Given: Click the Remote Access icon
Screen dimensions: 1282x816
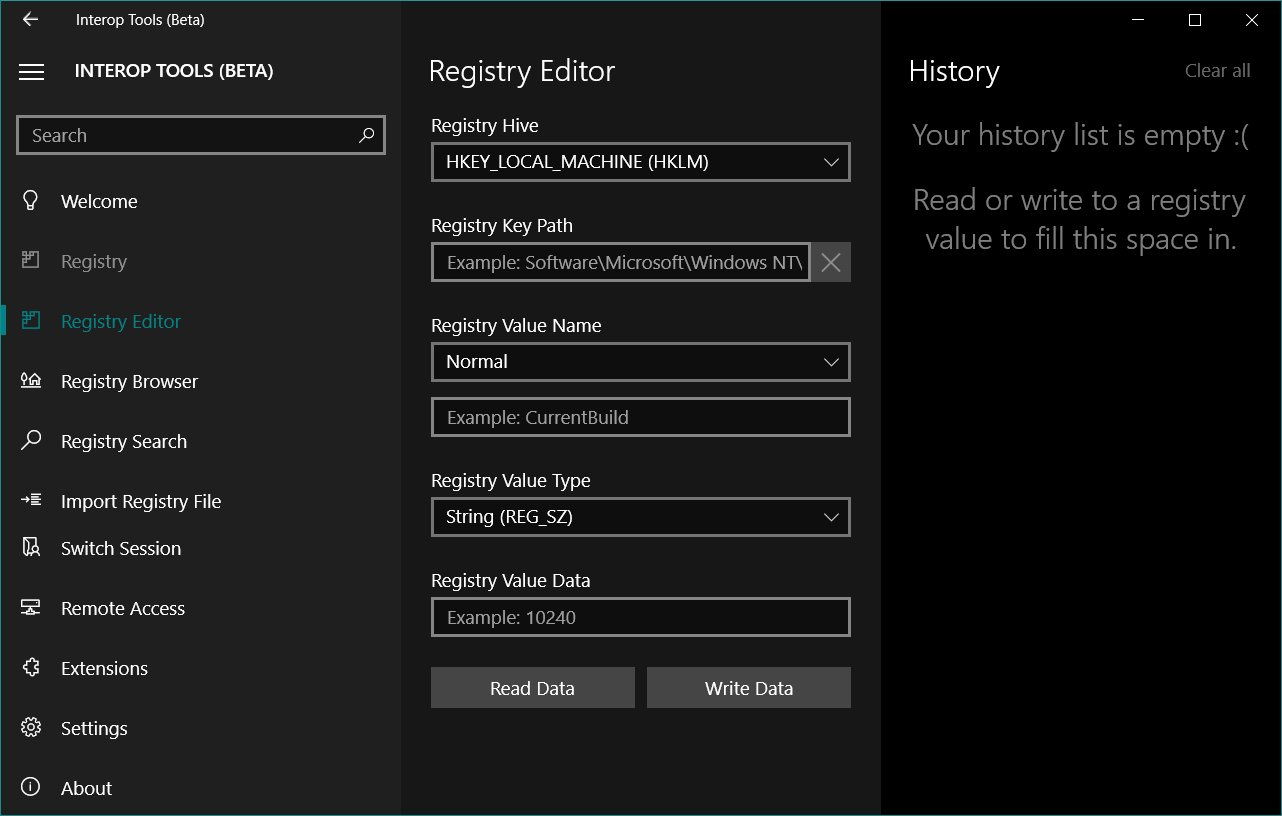Looking at the screenshot, I should (x=31, y=608).
